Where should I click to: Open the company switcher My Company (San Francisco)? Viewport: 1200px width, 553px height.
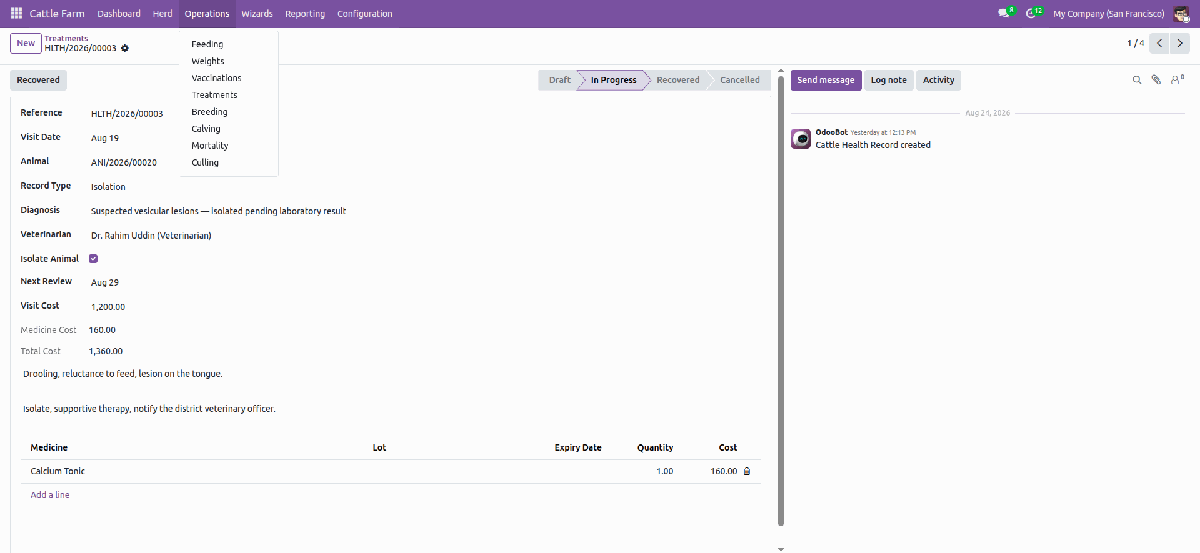tap(1108, 14)
